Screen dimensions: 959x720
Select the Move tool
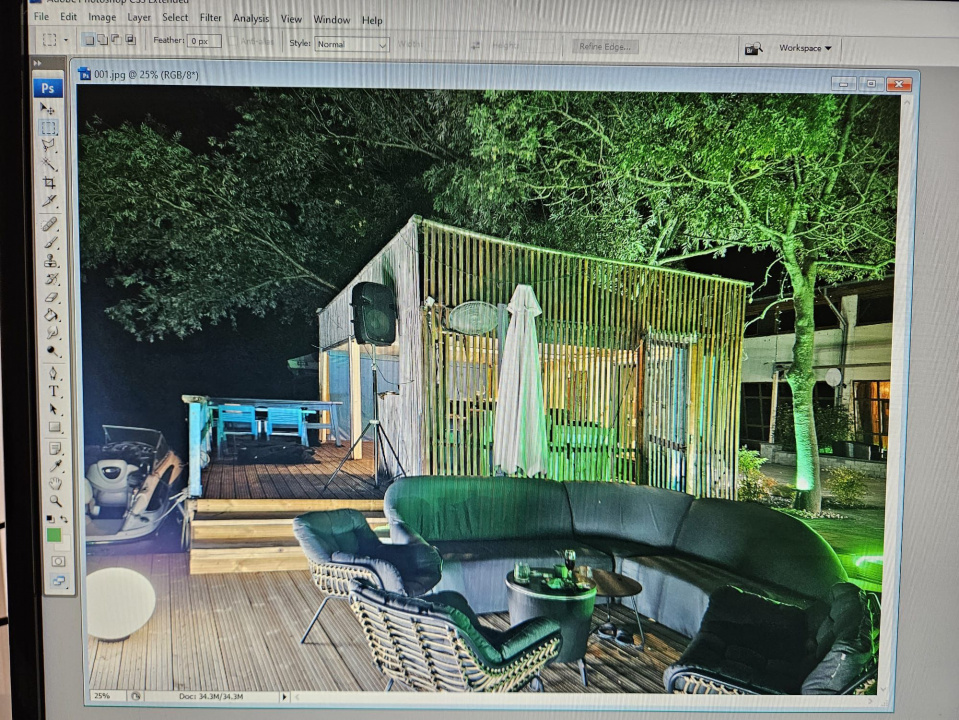tap(48, 109)
